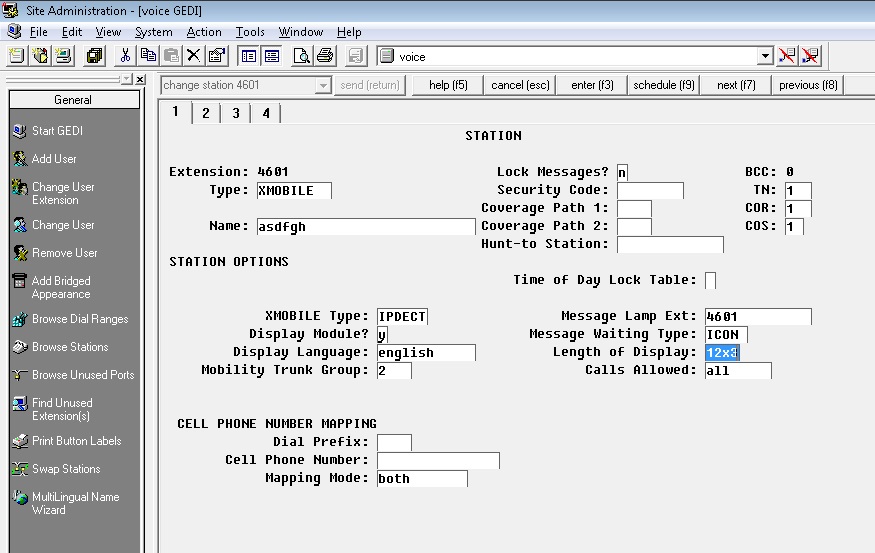Image resolution: width=875 pixels, height=553 pixels.
Task: Open the Window menu
Action: pyautogui.click(x=301, y=32)
